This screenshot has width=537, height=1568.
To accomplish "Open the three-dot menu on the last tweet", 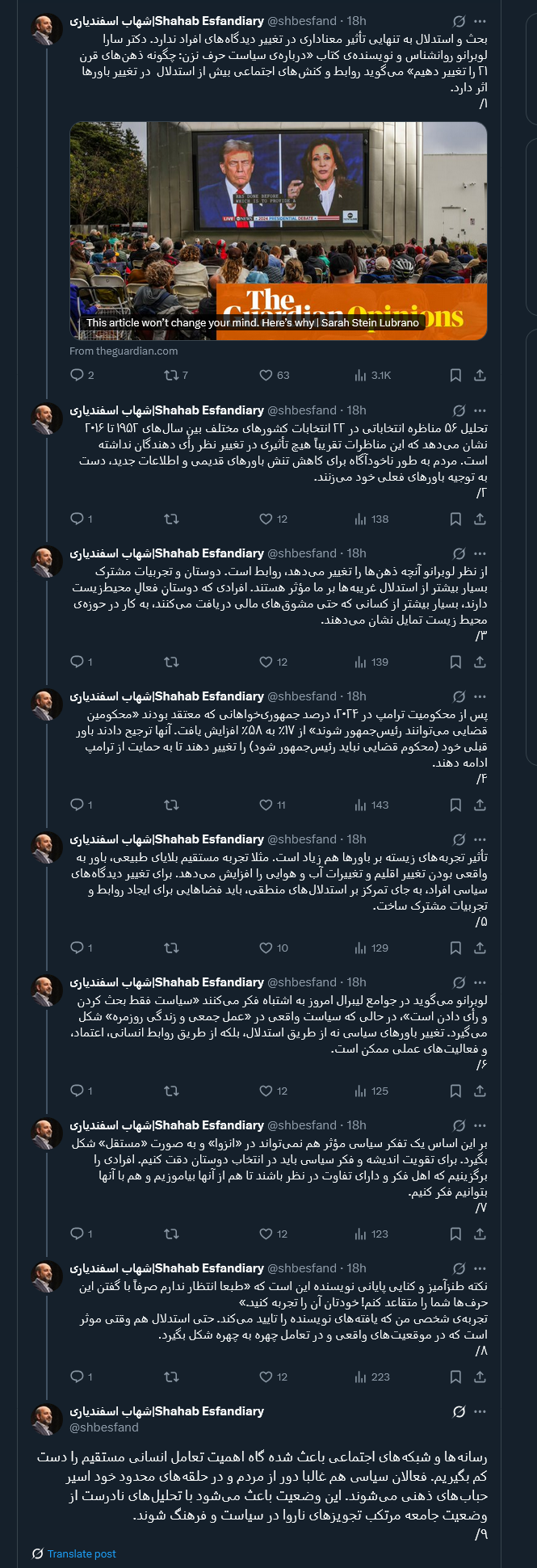I will point(480,1411).
